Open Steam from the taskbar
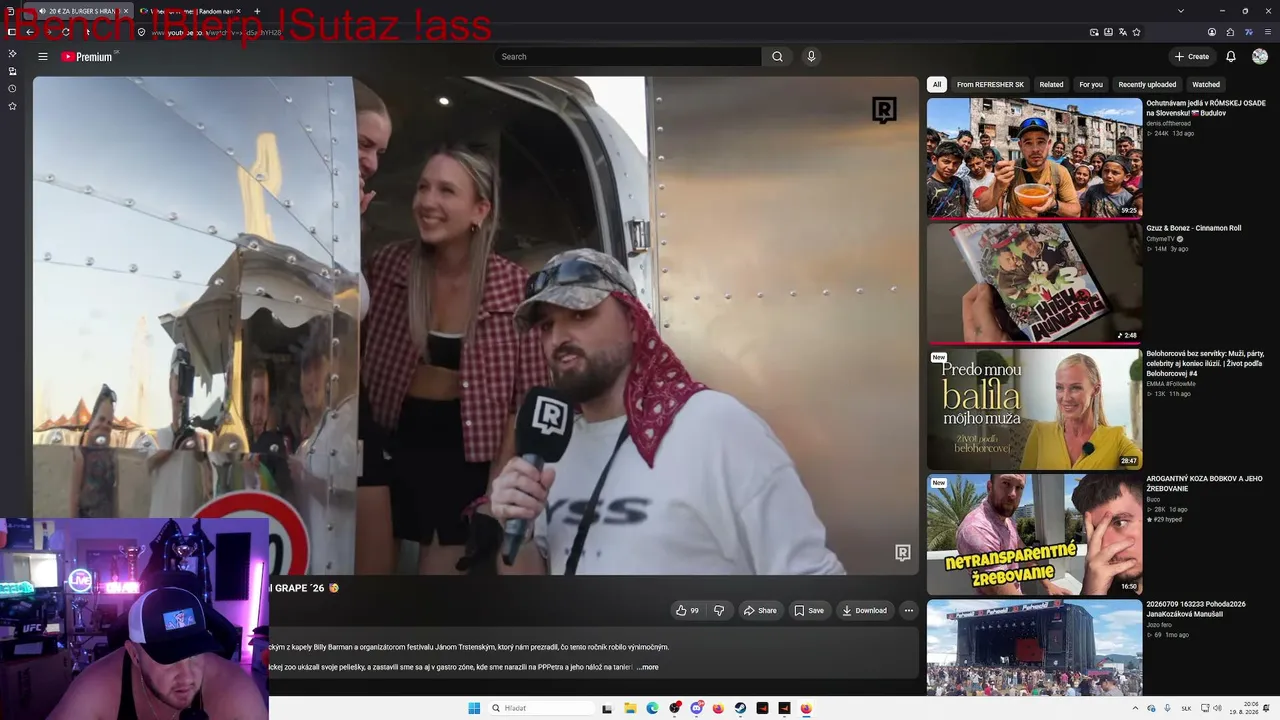 pyautogui.click(x=740, y=709)
